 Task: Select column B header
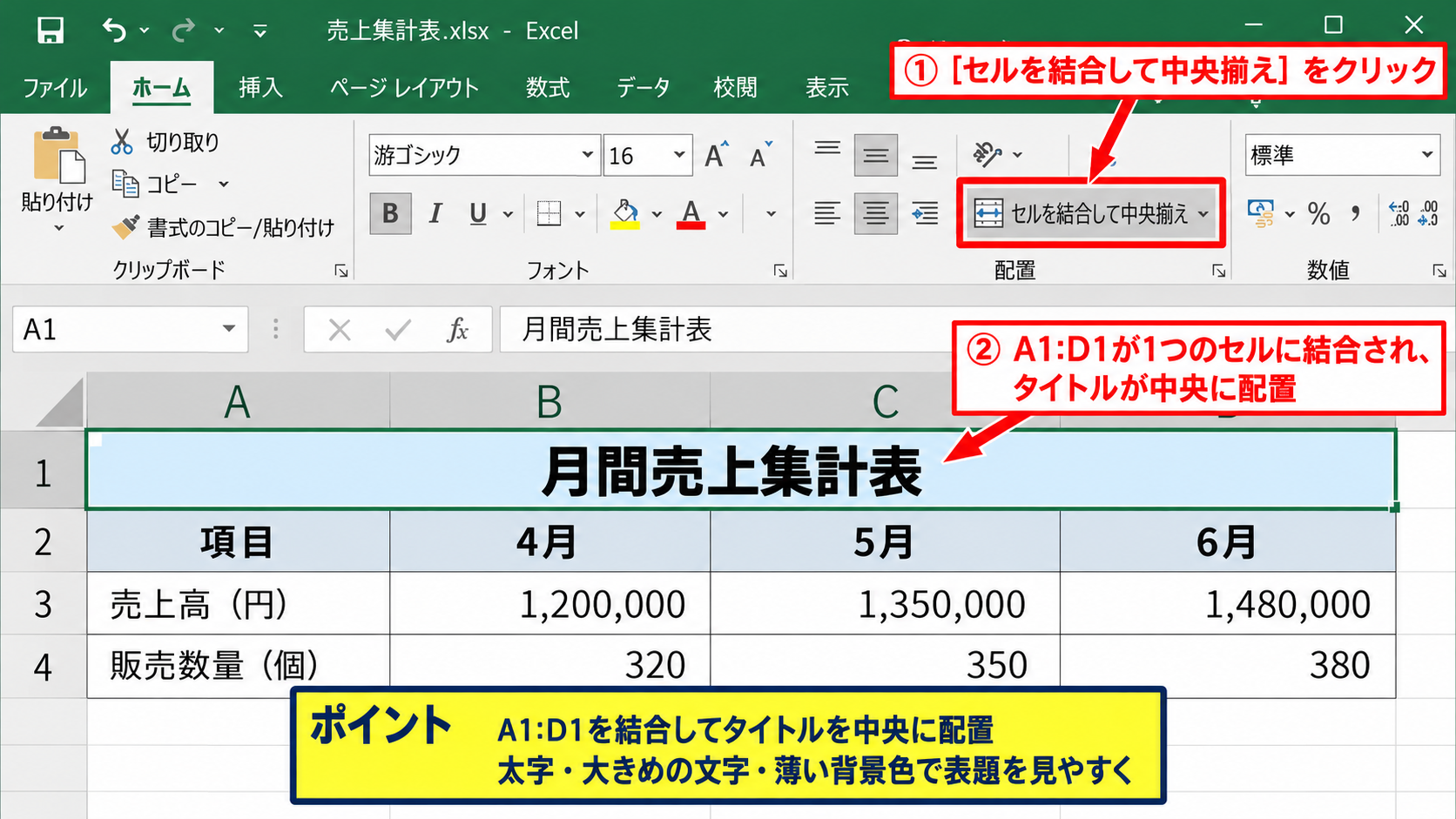(x=549, y=401)
